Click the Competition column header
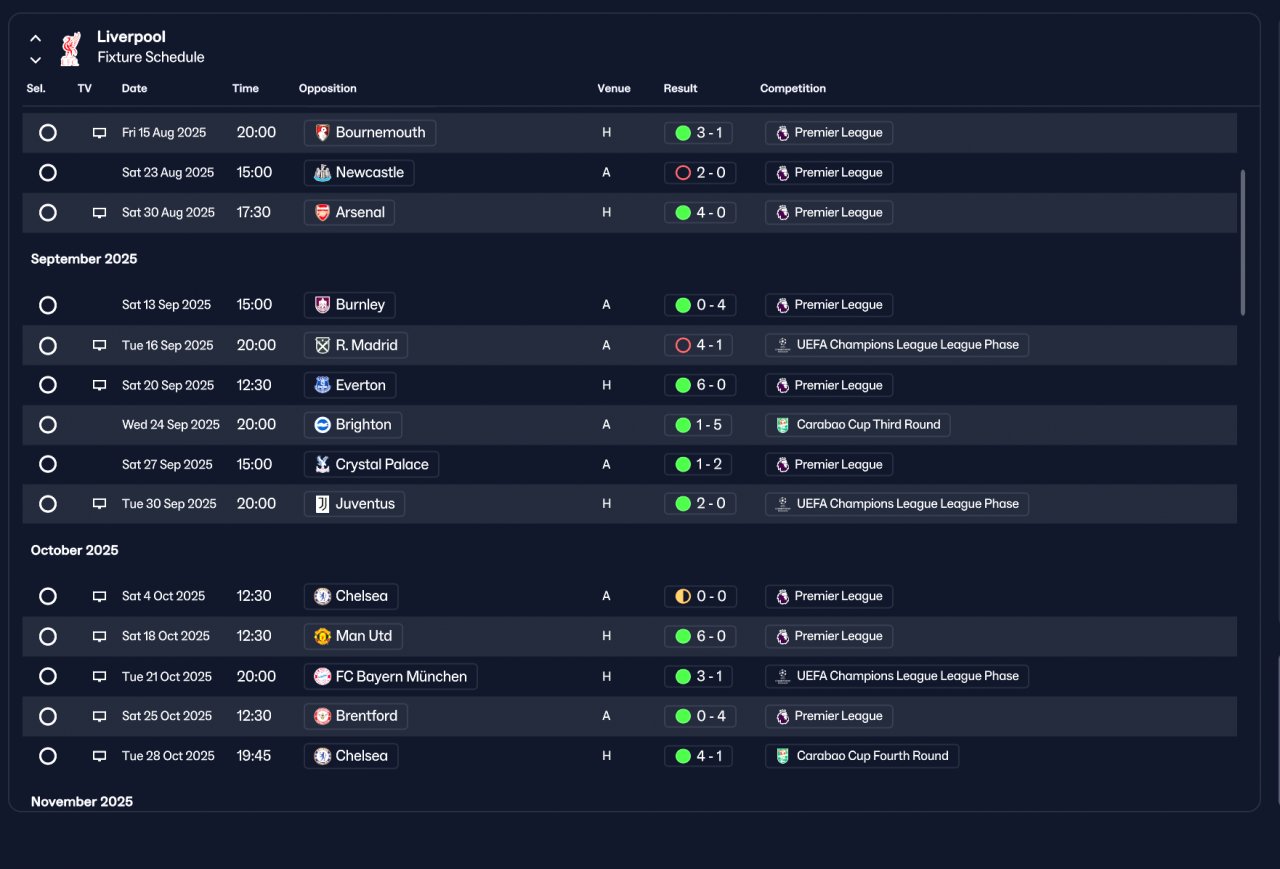1280x869 pixels. (793, 88)
